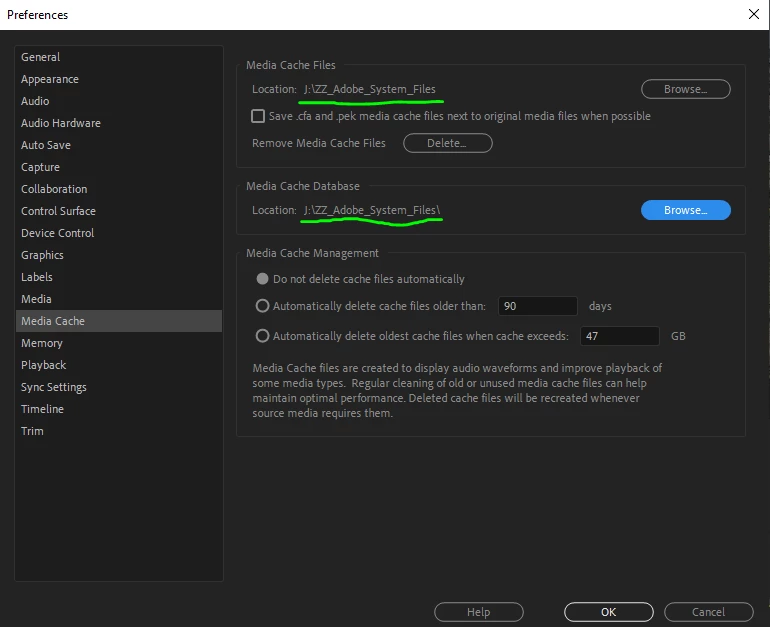Screen dimensions: 770x627
Task: Click the GB field showing 47
Action: coord(619,336)
